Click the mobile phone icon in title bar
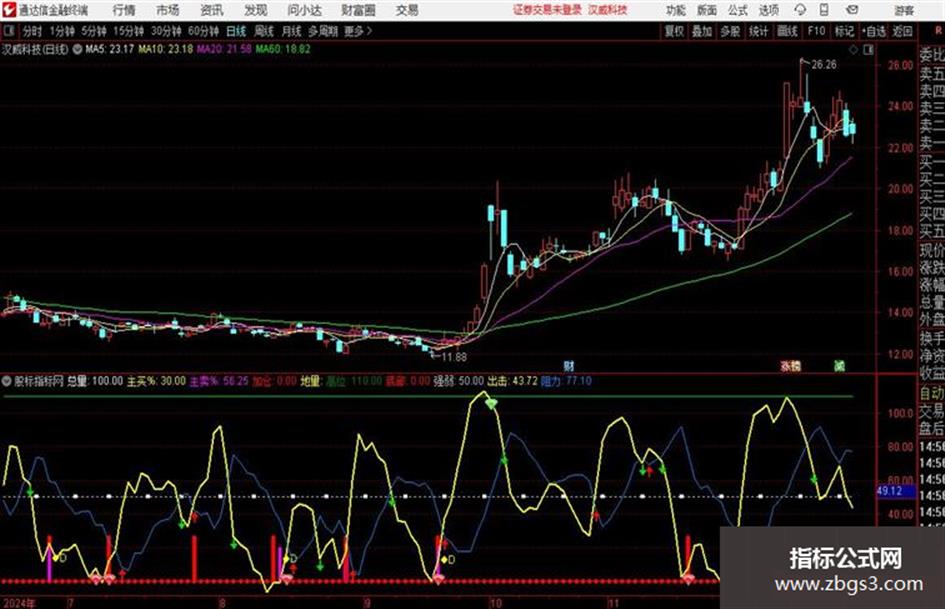This screenshot has height=609, width=945. coord(824,10)
